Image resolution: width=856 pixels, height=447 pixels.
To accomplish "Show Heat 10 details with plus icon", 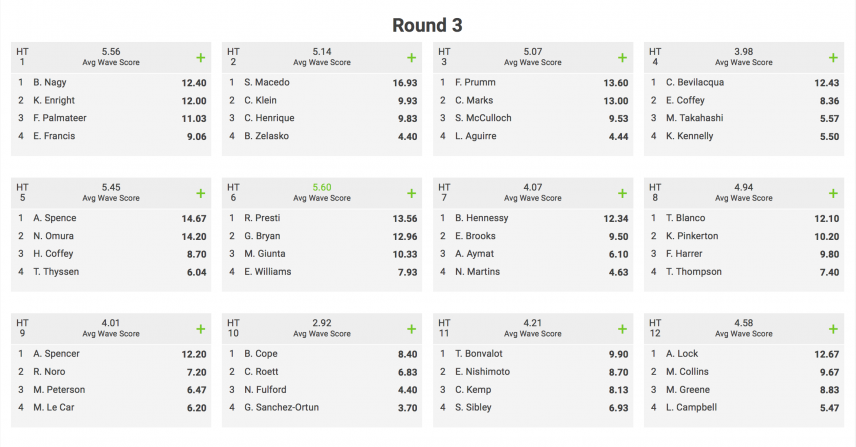I will coord(411,329).
